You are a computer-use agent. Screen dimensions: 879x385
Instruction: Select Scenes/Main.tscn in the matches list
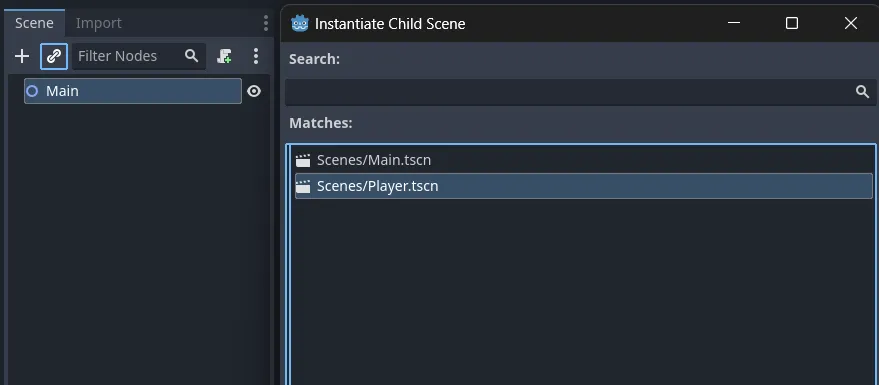(x=584, y=160)
